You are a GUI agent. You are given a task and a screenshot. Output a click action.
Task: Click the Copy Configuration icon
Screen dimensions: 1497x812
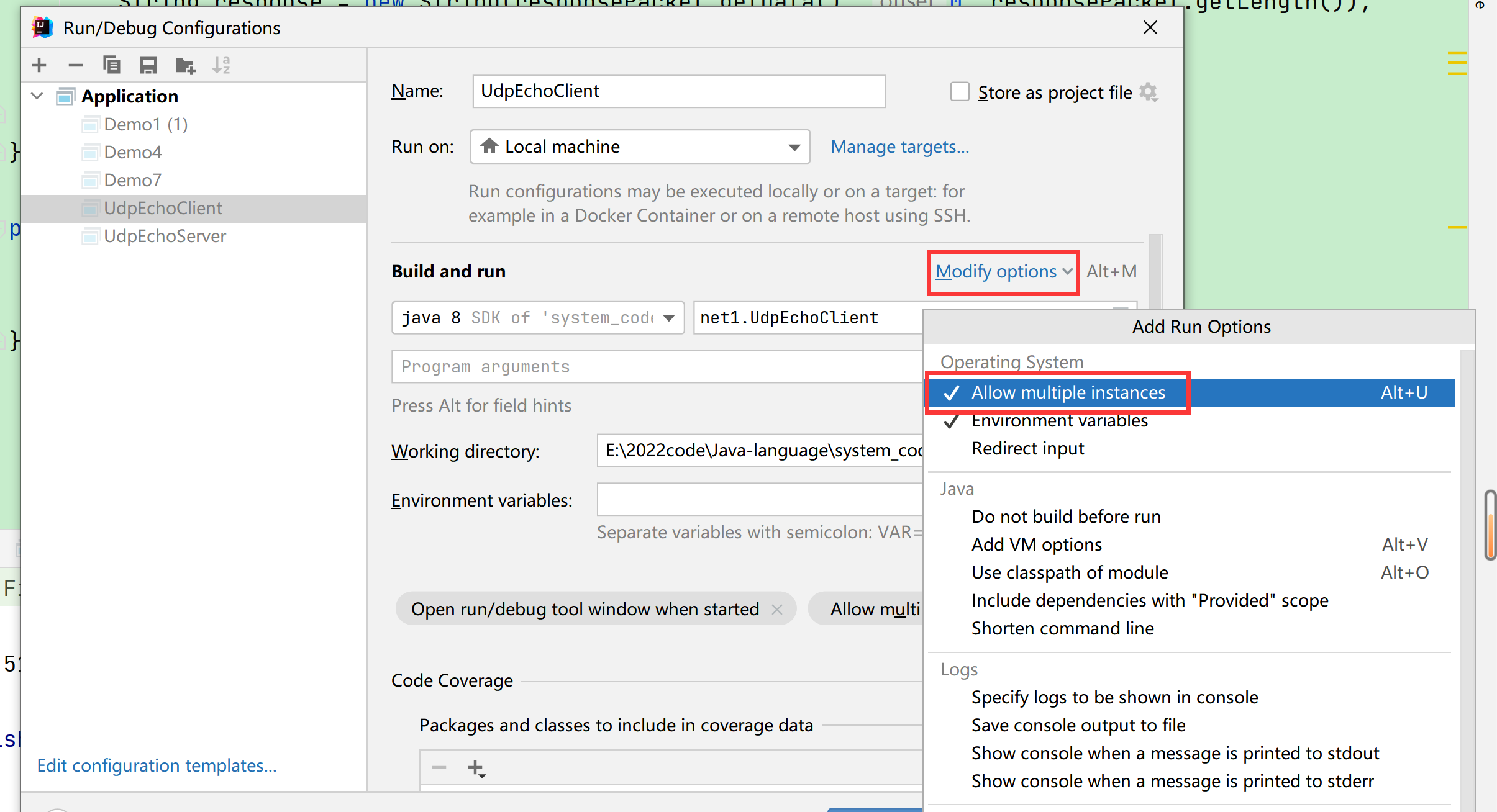[112, 65]
